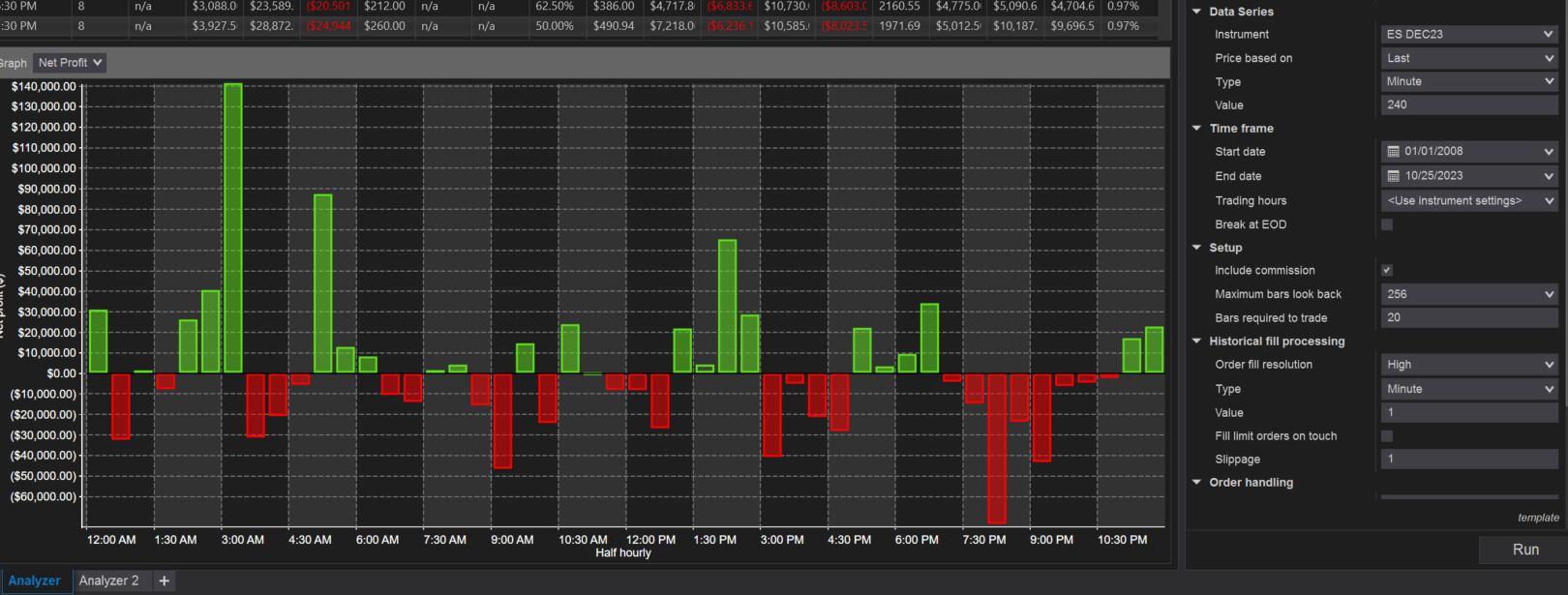Click the 2160.55 cell in the table
This screenshot has height=595, width=1568.
(x=899, y=6)
